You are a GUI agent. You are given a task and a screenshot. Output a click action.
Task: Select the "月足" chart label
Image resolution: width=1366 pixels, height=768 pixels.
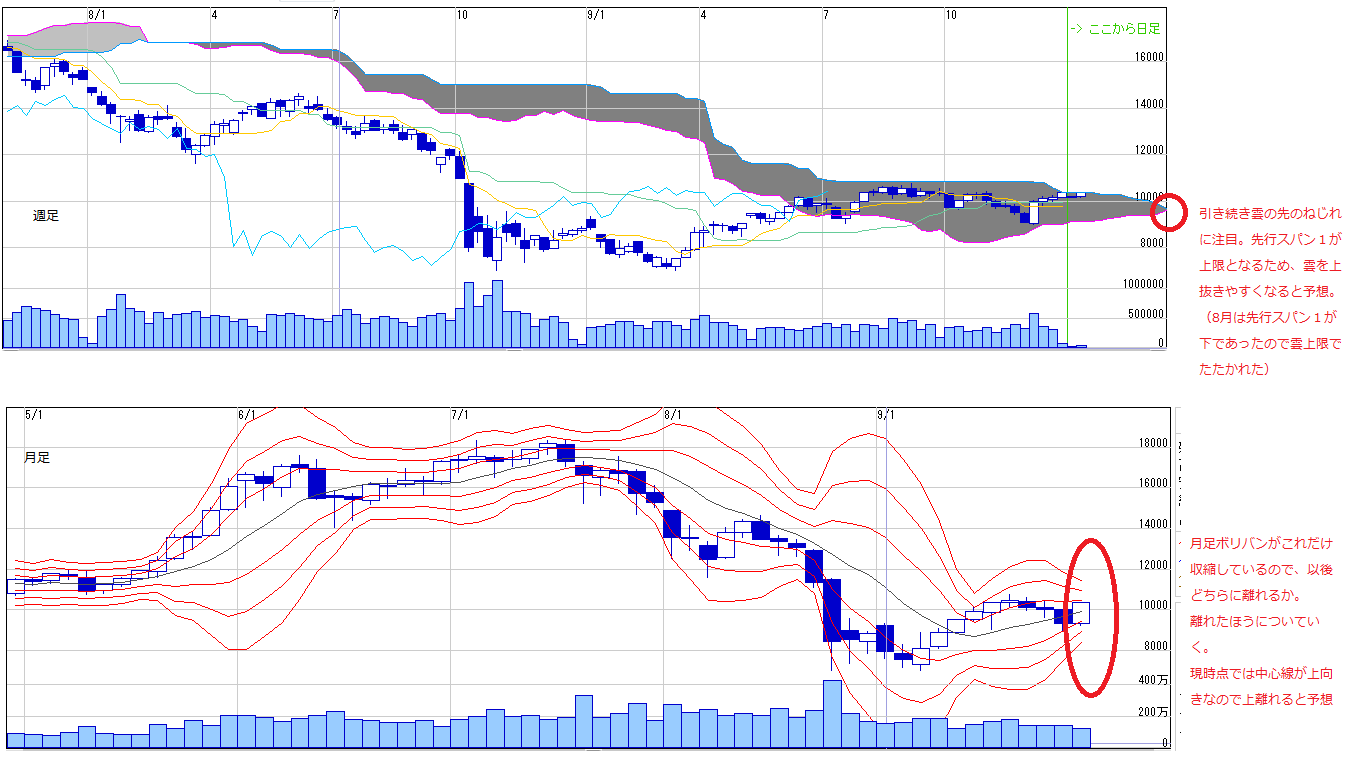[x=36, y=457]
